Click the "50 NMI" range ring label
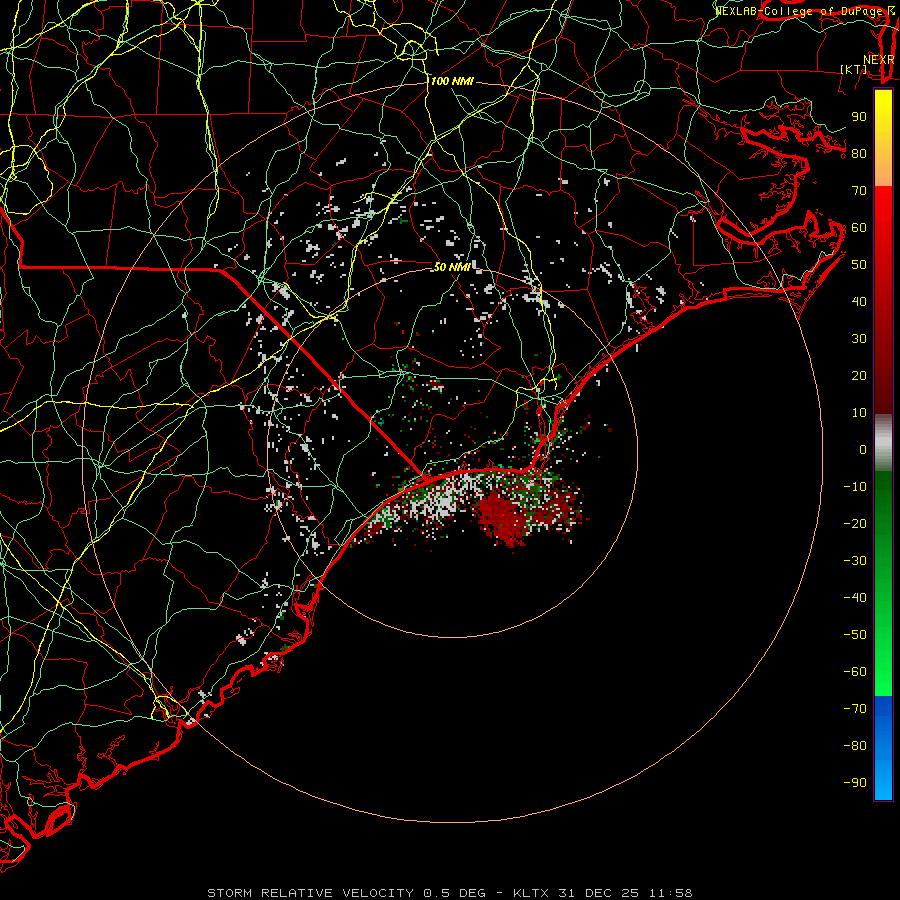Viewport: 900px width, 900px height. [x=452, y=267]
